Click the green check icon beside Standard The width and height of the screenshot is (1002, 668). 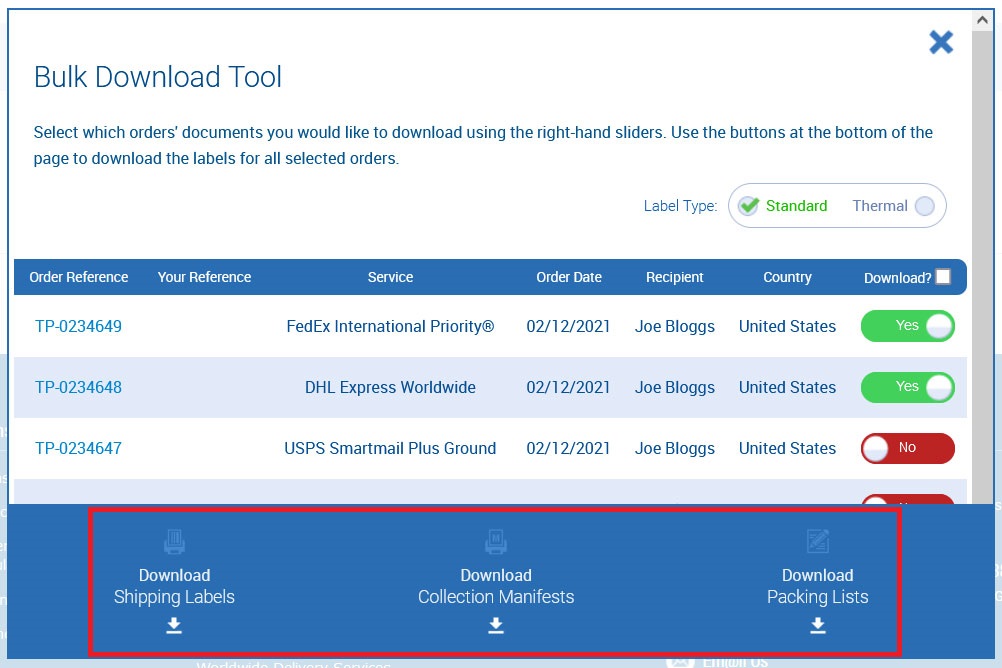[x=748, y=206]
